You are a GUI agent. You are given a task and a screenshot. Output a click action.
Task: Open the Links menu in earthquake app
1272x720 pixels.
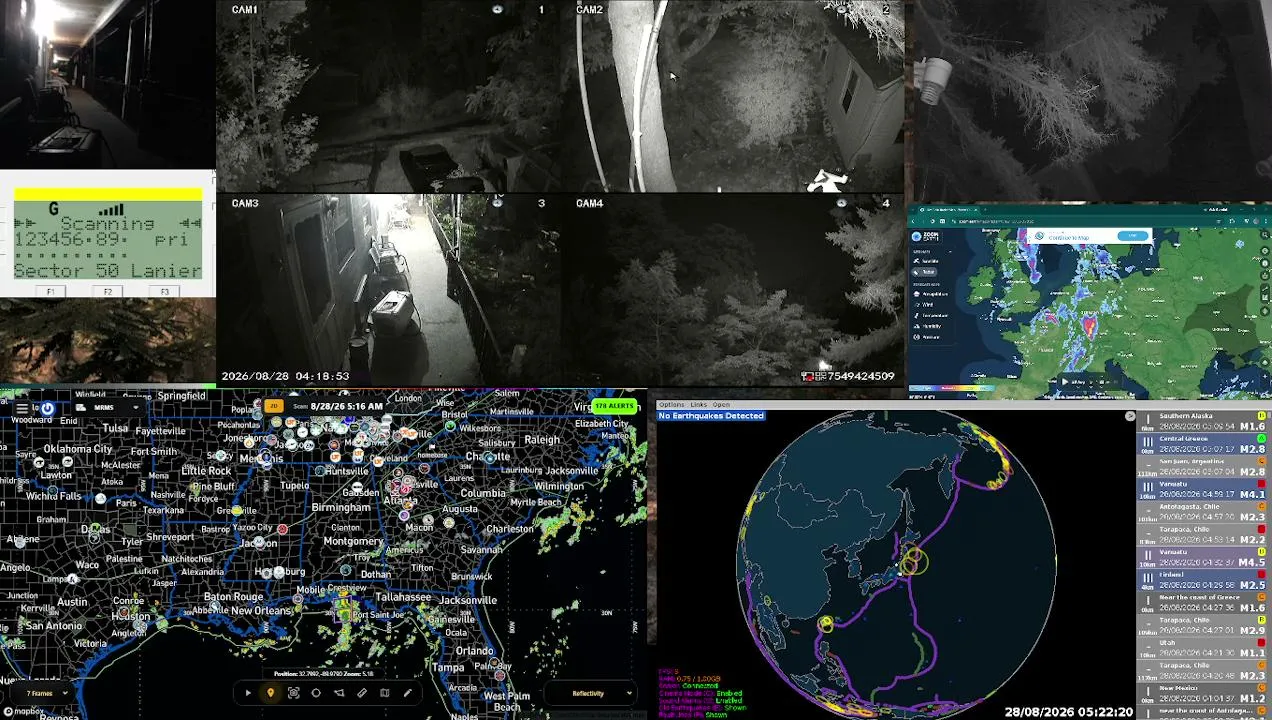coord(698,405)
